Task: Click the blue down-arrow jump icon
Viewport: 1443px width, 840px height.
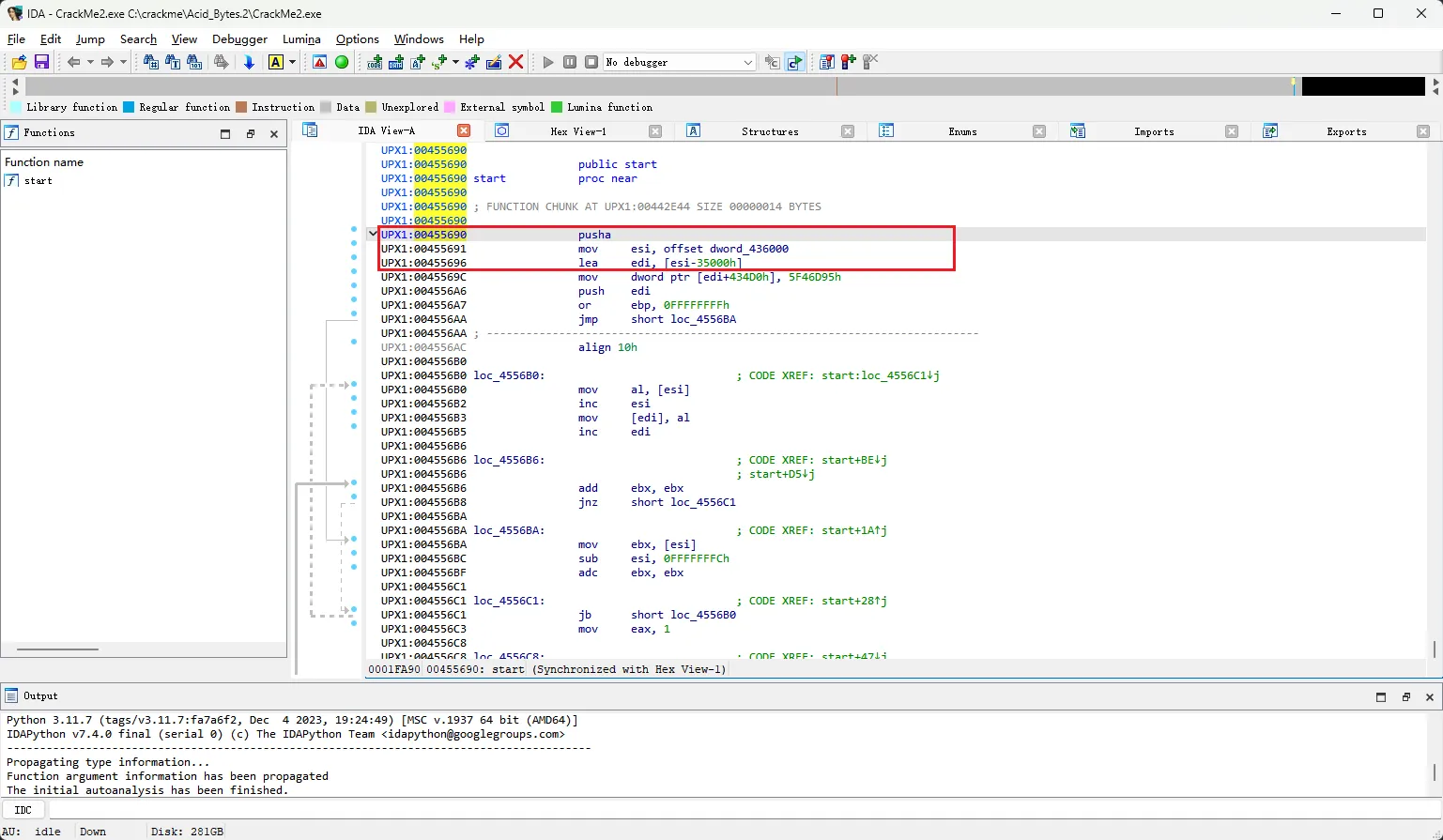Action: click(x=249, y=62)
